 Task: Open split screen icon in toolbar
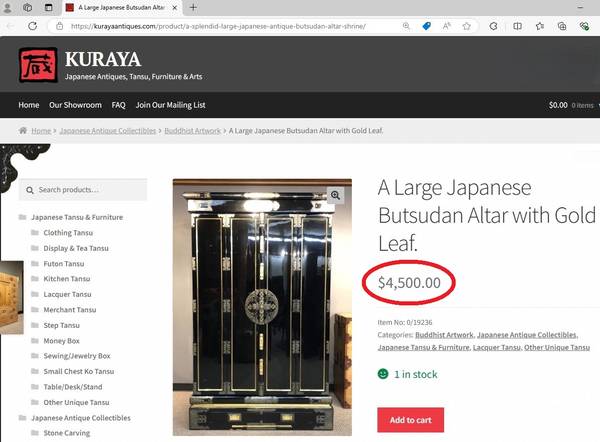coord(517,26)
